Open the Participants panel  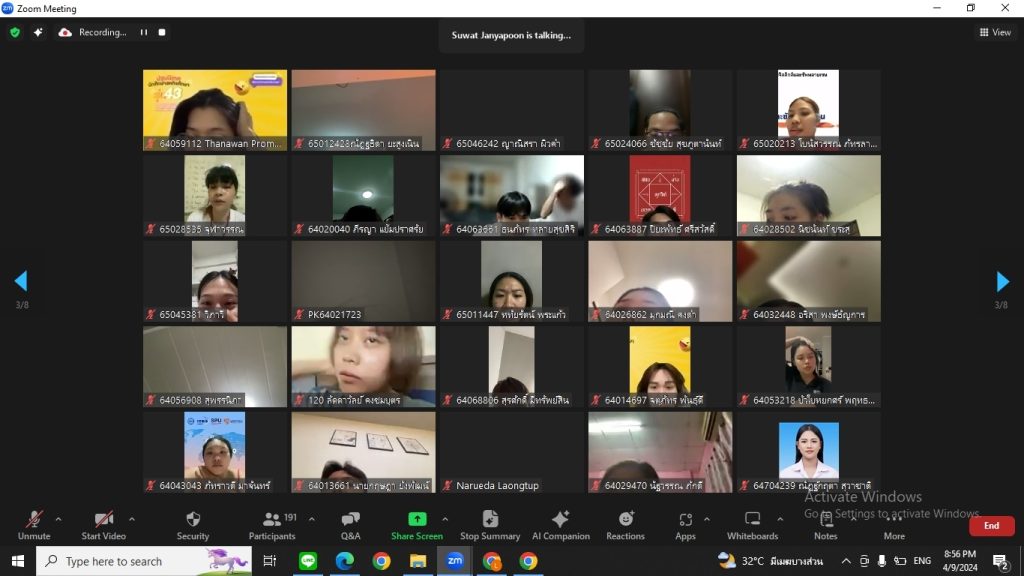272,525
